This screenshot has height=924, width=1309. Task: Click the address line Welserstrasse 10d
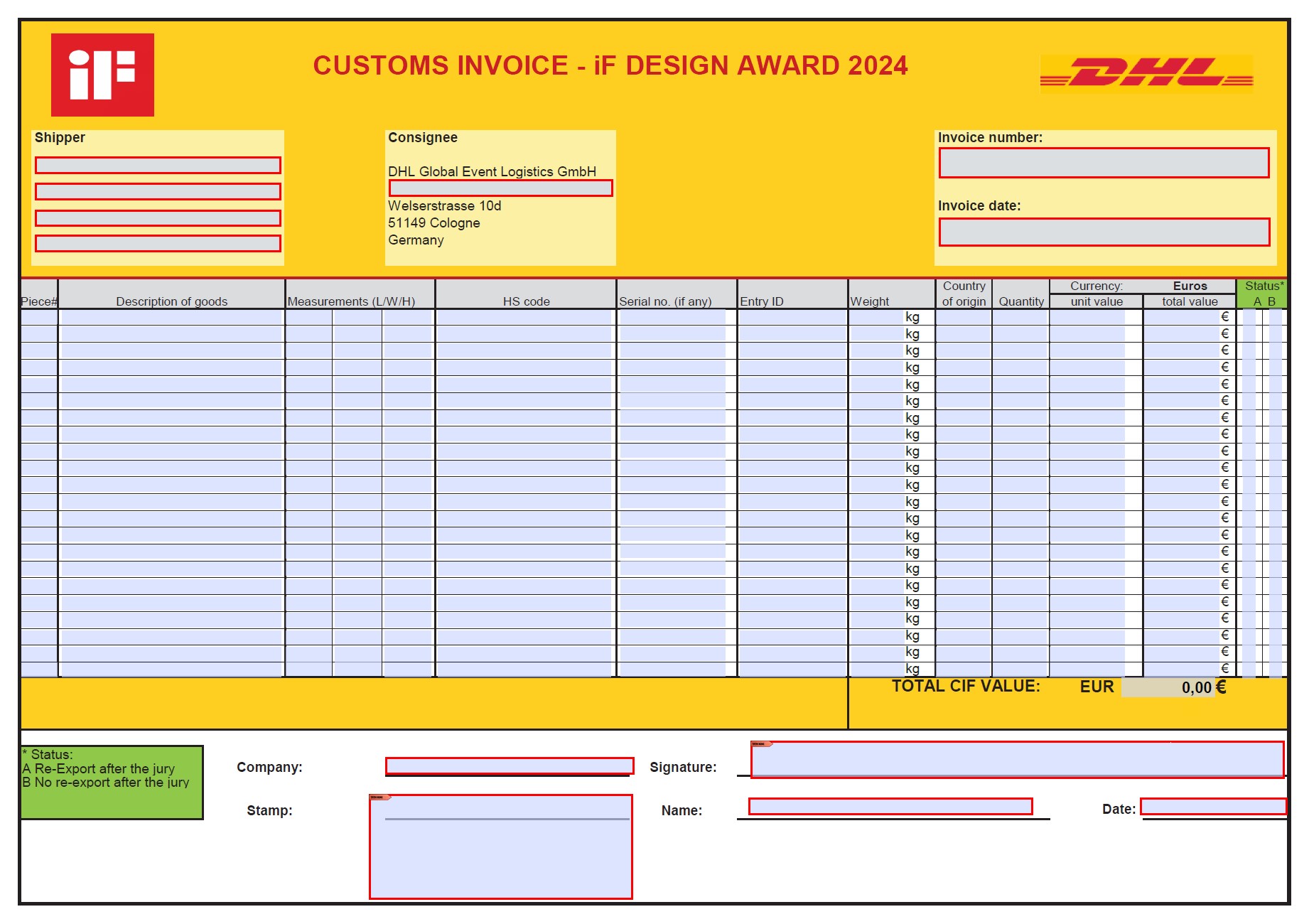[445, 205]
